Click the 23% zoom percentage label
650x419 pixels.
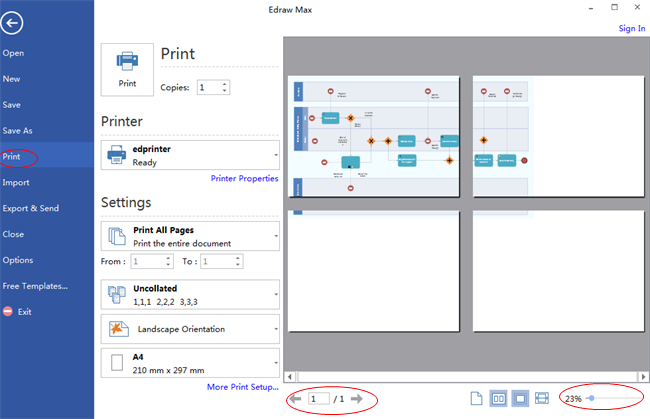point(573,399)
